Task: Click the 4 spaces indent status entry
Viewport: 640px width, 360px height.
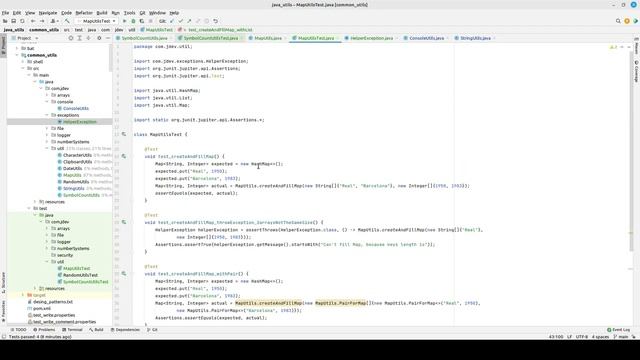Action: [x=600, y=337]
